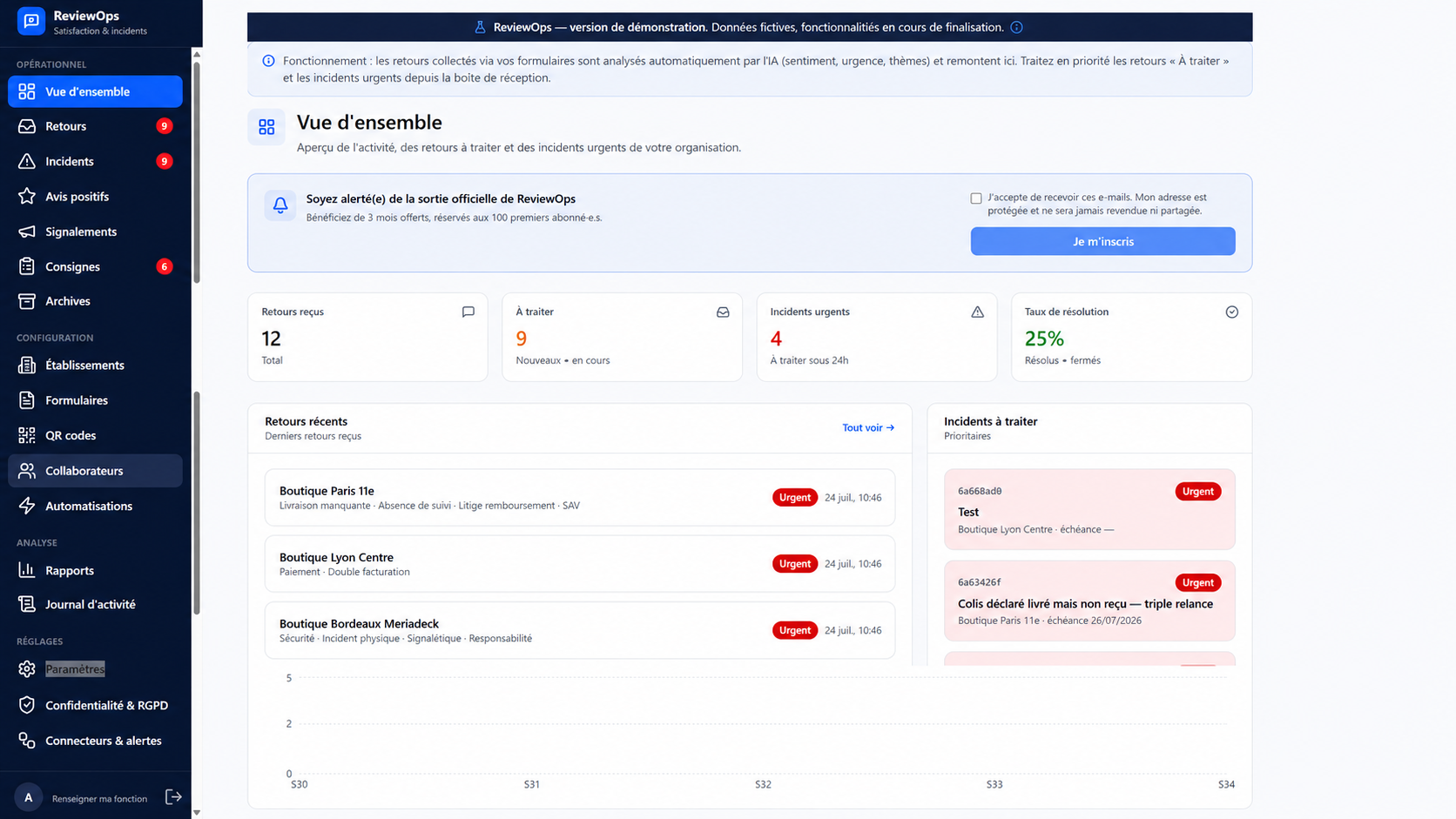Image resolution: width=1456 pixels, height=819 pixels.
Task: Click the info icon in demo banner
Action: pyautogui.click(x=1016, y=27)
